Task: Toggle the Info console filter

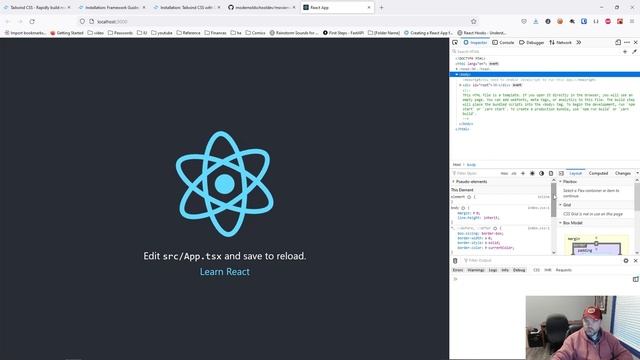Action: [505, 270]
